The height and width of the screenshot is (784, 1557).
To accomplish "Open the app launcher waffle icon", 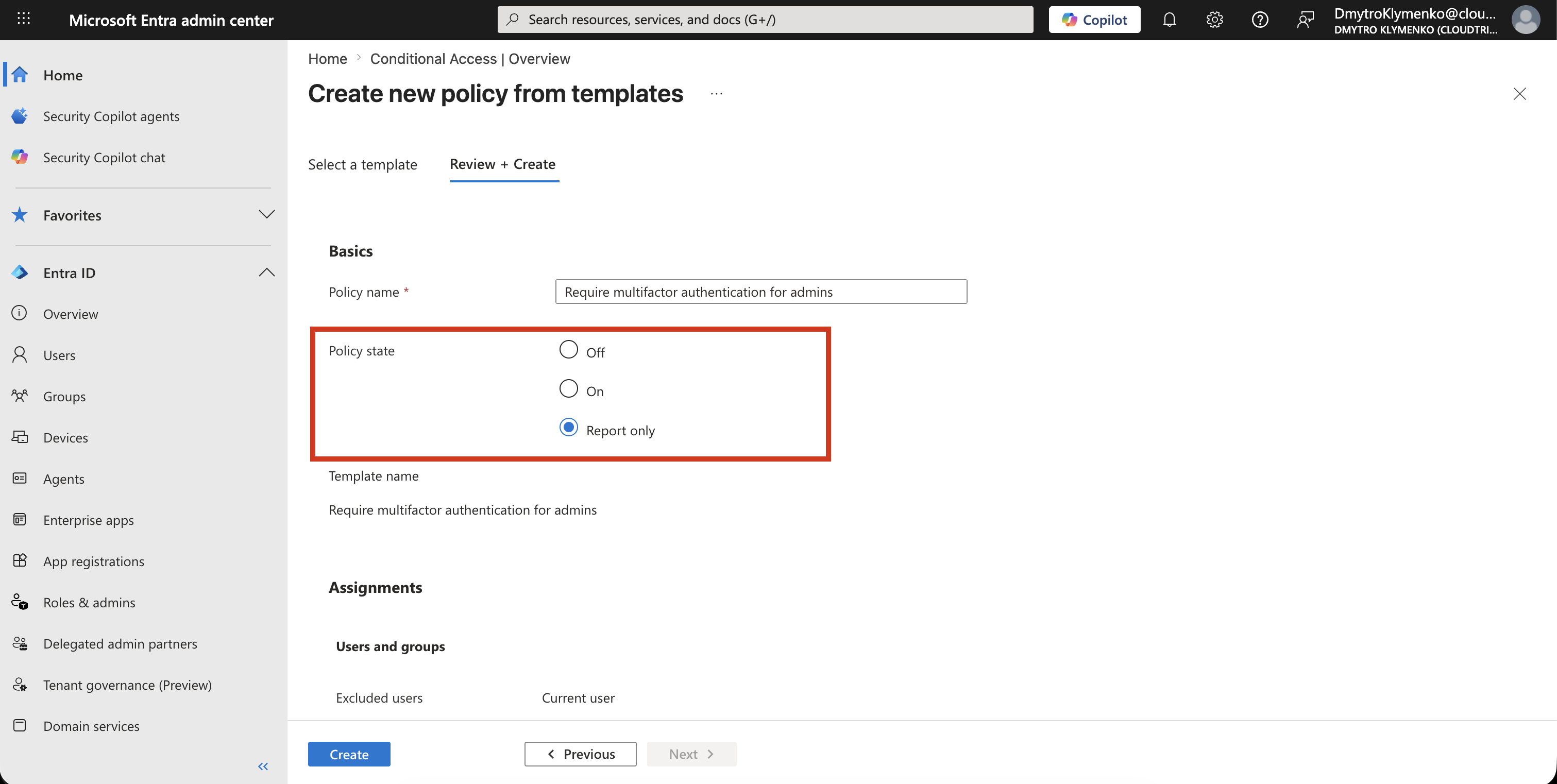I will (24, 19).
